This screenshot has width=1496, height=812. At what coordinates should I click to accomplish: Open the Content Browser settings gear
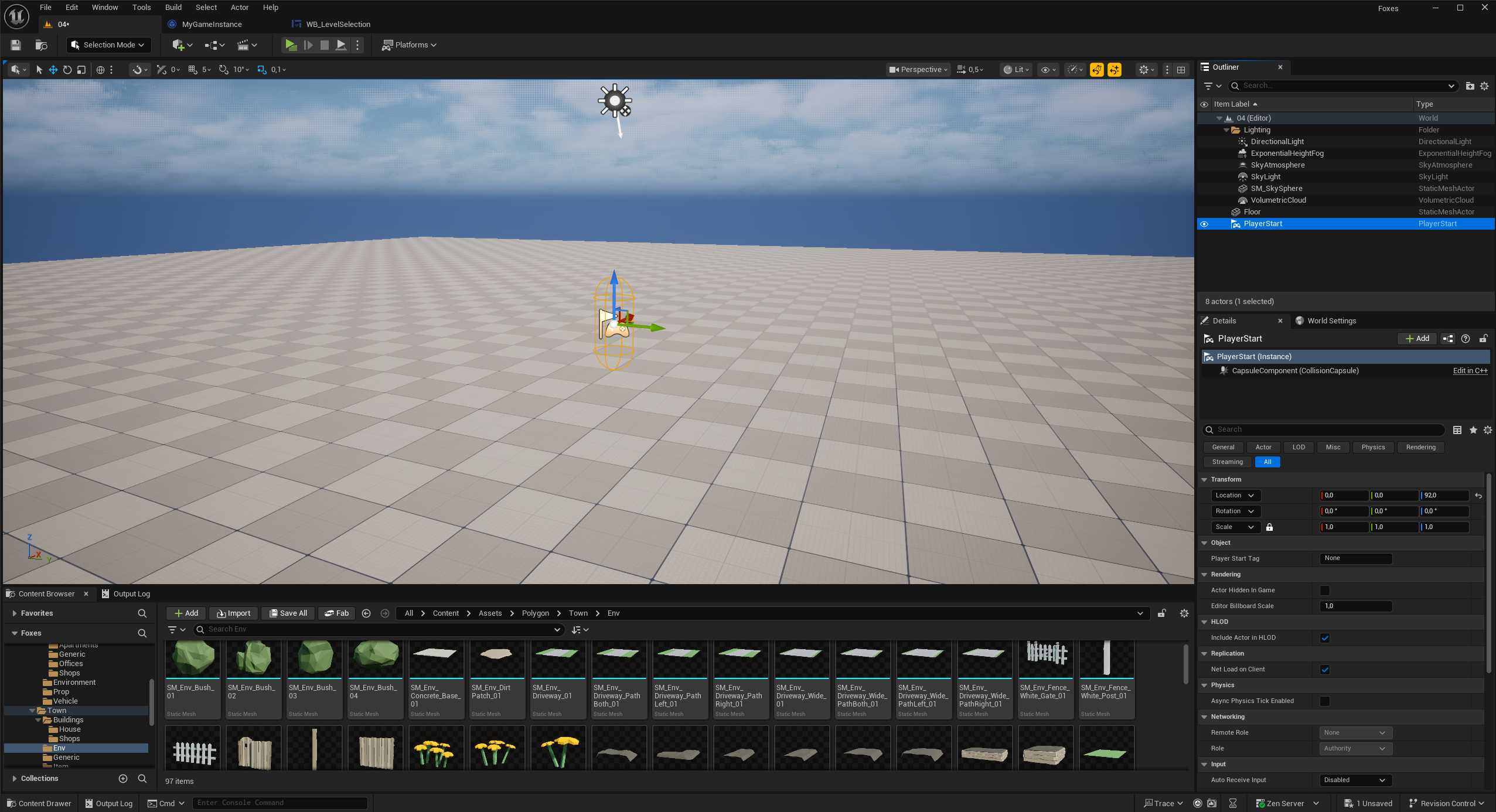pyautogui.click(x=1184, y=613)
